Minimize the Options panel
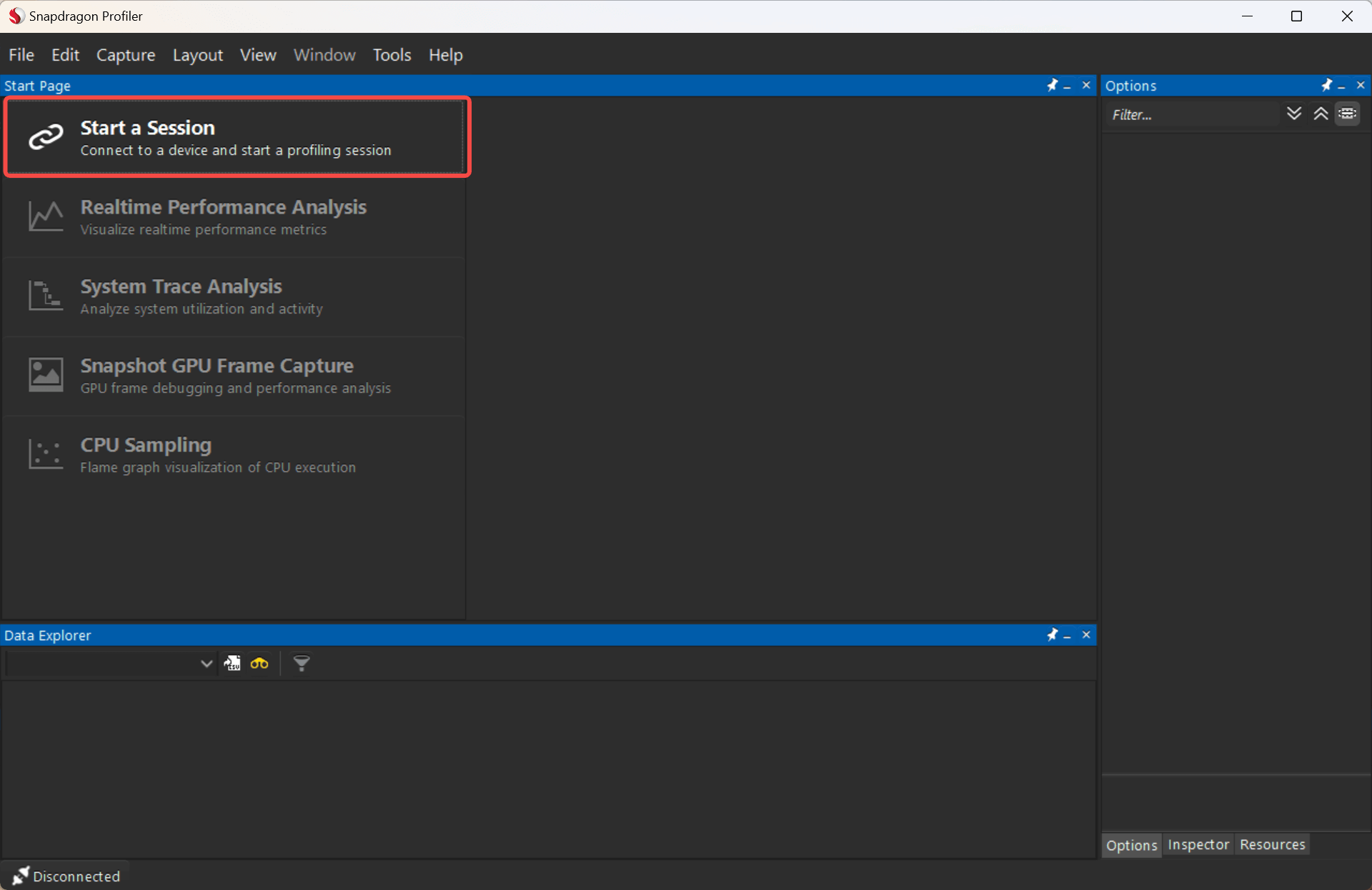 click(x=1342, y=86)
